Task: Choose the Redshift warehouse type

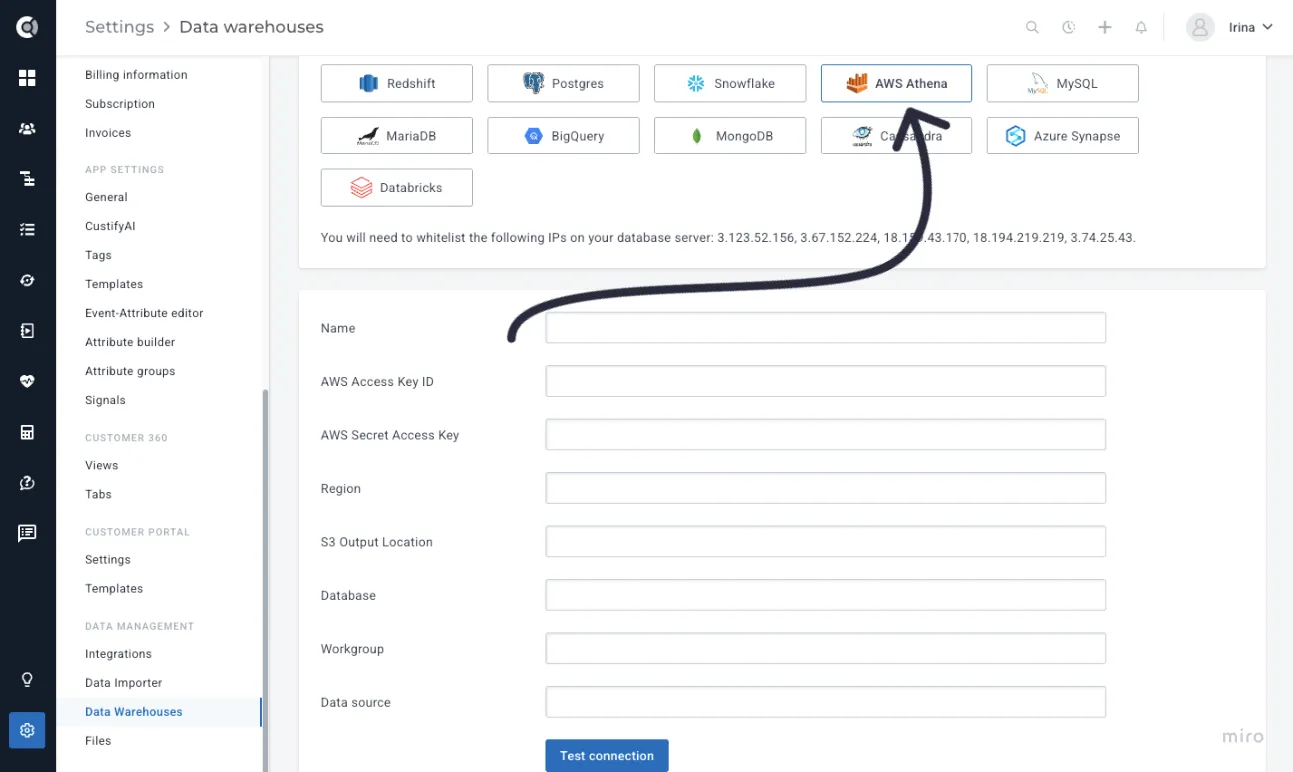Action: 397,83
